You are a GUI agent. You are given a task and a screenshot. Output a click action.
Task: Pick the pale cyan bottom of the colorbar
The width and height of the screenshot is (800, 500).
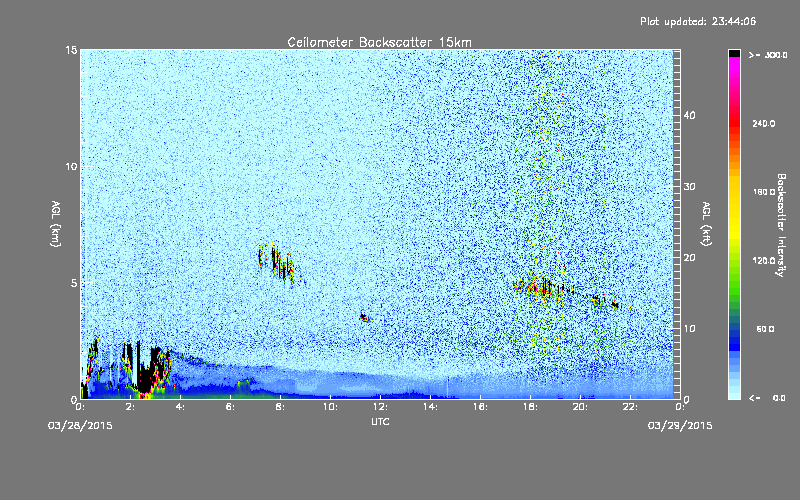click(734, 392)
